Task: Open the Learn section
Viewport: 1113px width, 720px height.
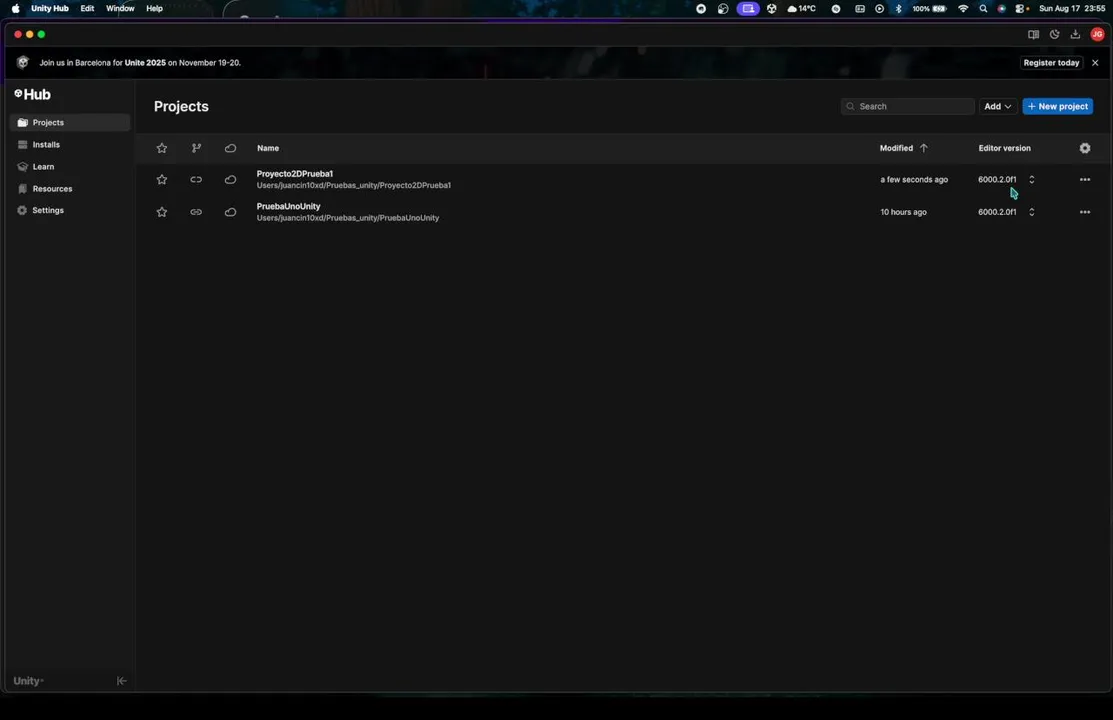Action: (70, 167)
